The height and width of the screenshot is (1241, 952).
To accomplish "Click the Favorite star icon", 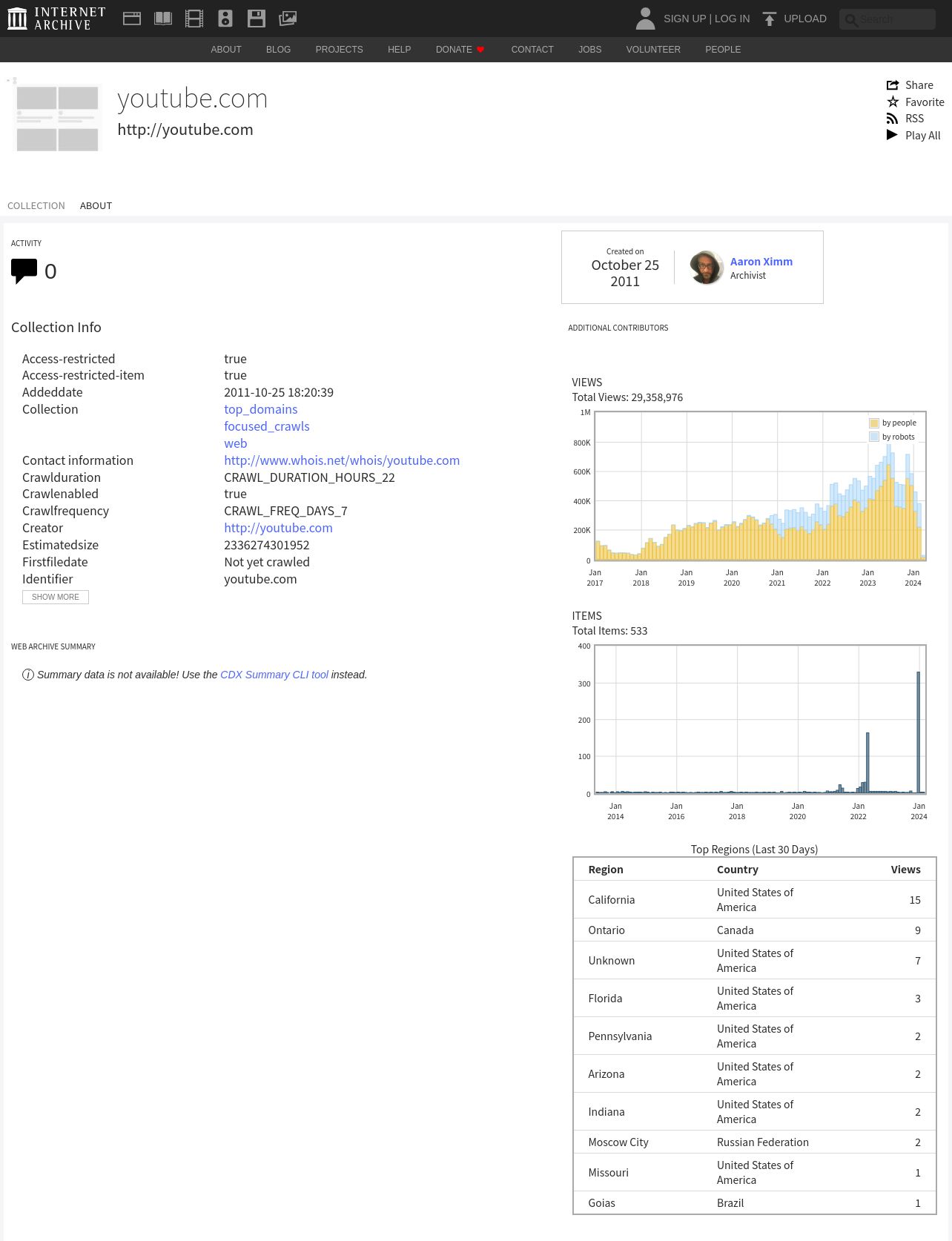I will coord(893,102).
